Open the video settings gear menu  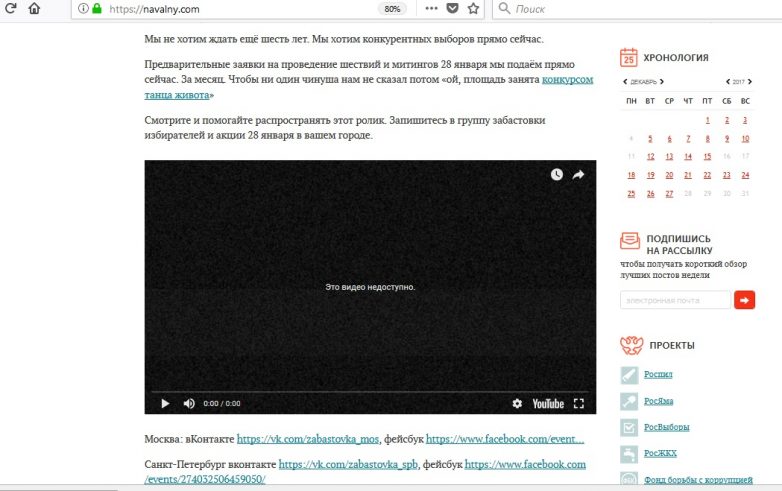tap(517, 404)
